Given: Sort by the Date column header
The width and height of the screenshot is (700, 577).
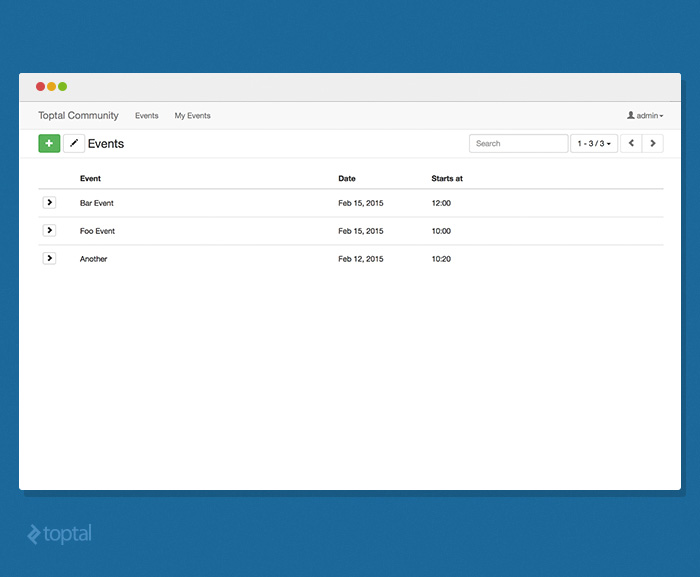Looking at the screenshot, I should pyautogui.click(x=347, y=179).
